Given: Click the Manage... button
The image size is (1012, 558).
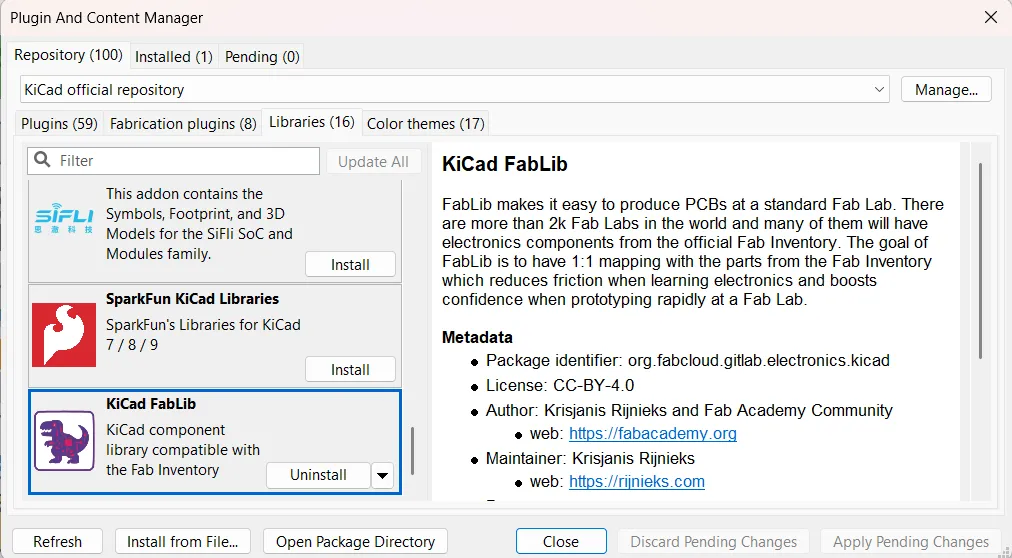Looking at the screenshot, I should 946,90.
